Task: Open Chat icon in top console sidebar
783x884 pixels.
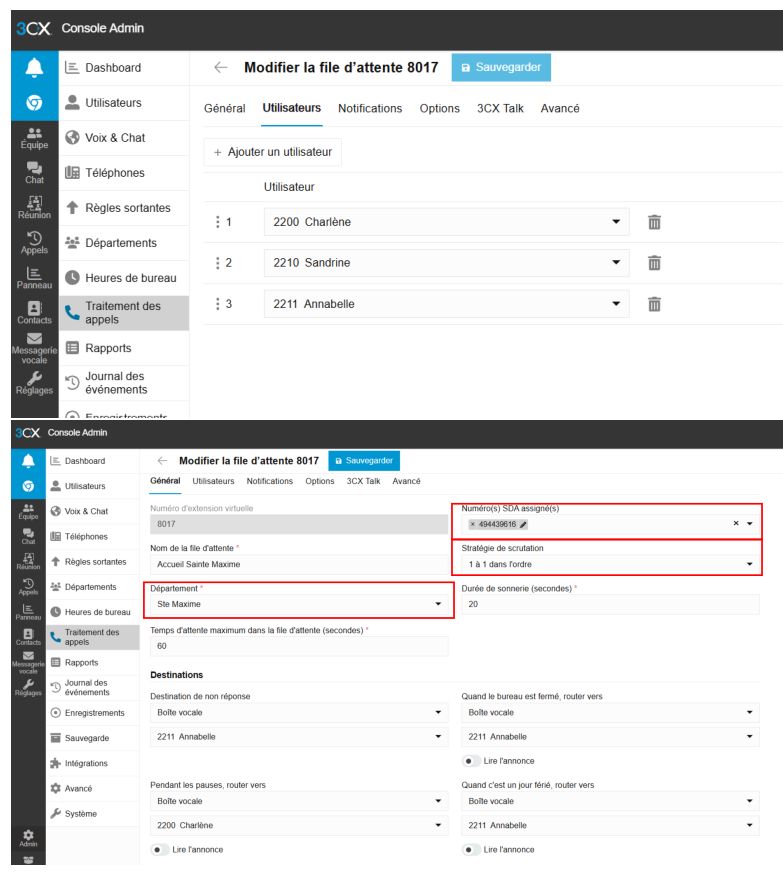Action: point(34,173)
